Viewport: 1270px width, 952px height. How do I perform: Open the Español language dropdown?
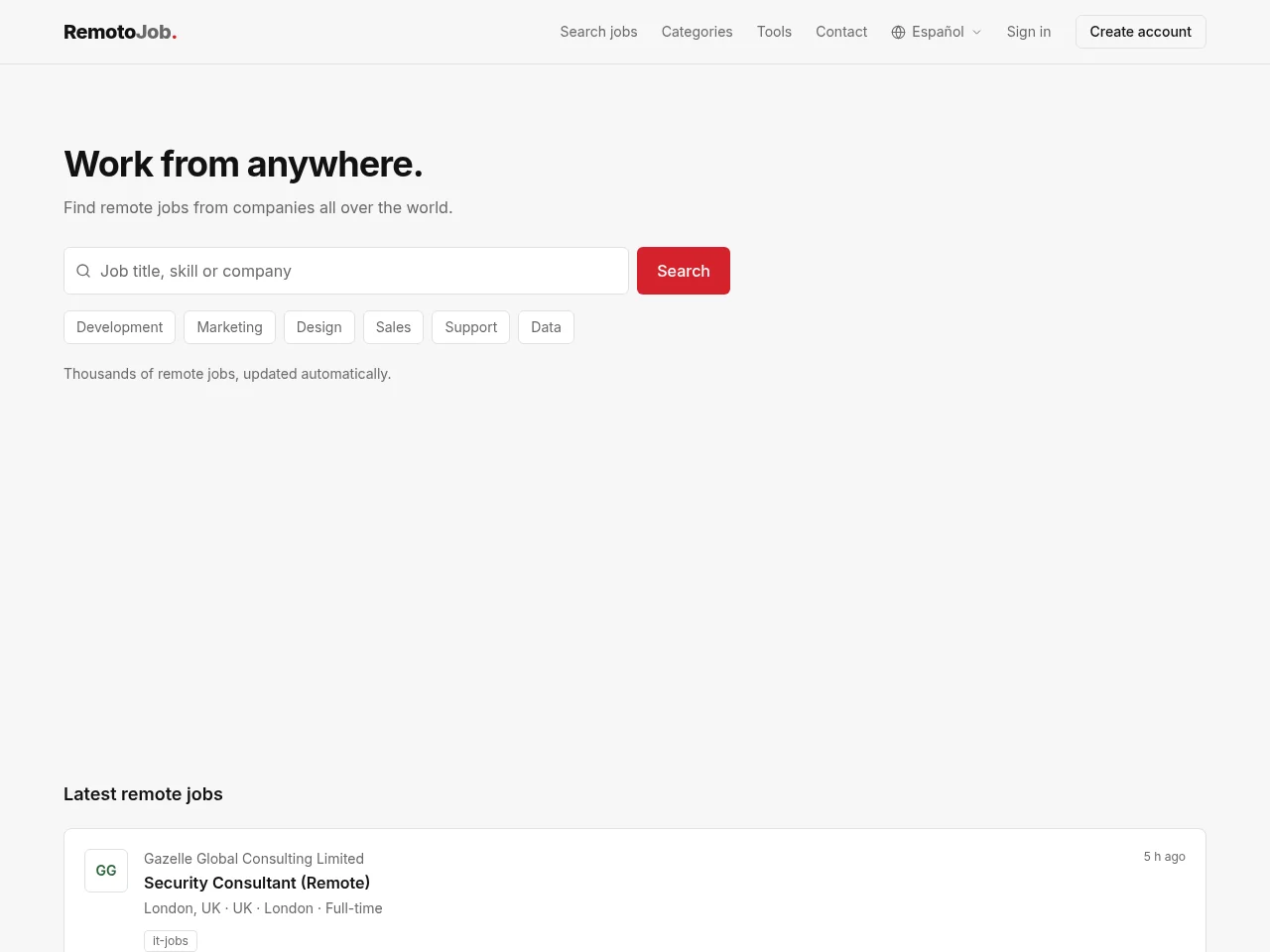point(937,32)
